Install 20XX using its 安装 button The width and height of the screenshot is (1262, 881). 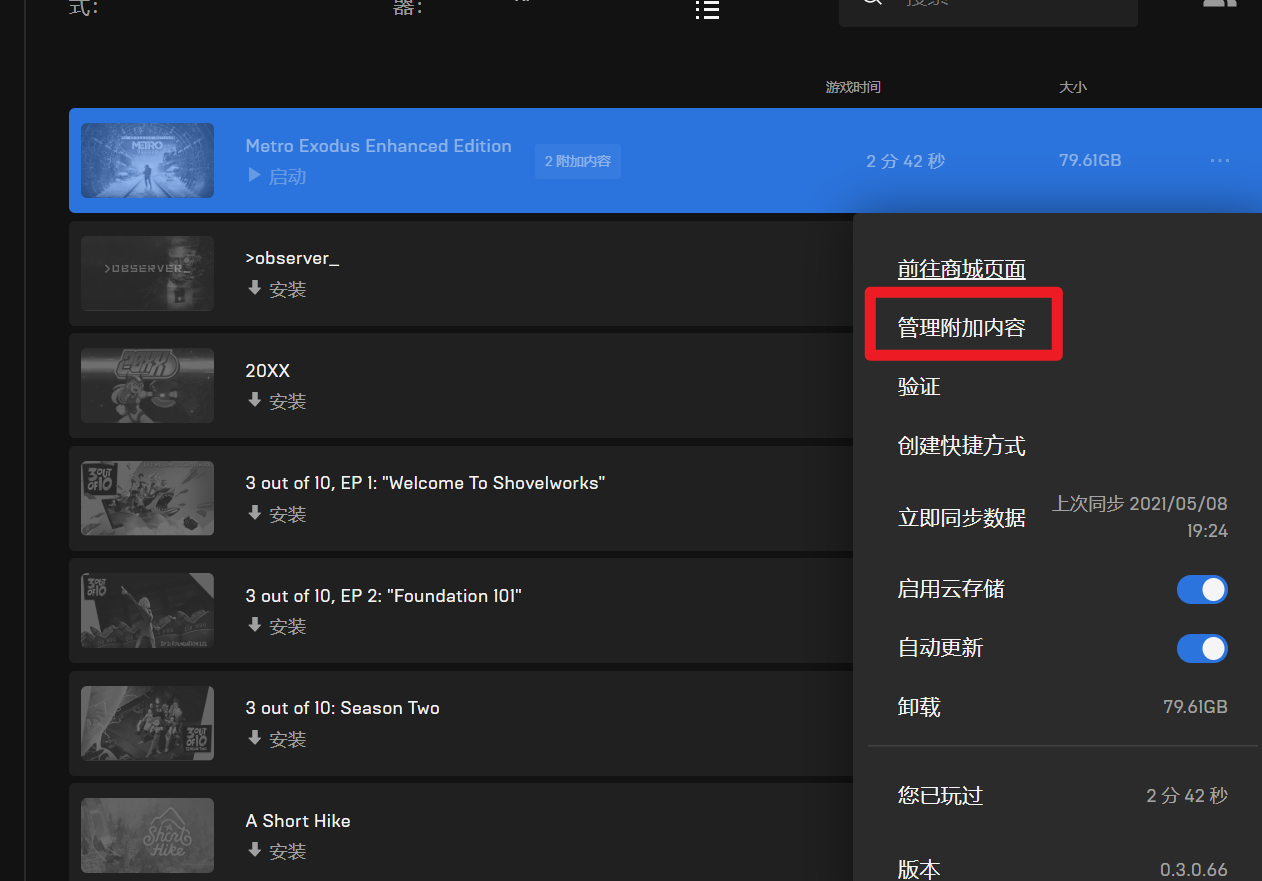276,401
